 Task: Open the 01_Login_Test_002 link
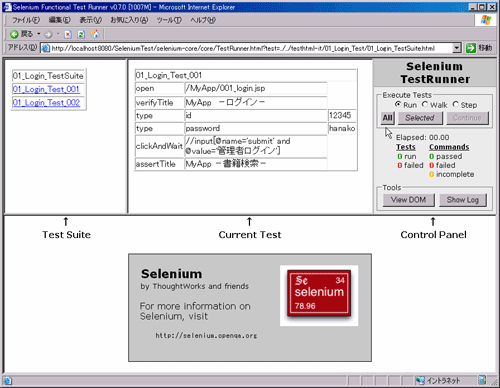[46, 103]
